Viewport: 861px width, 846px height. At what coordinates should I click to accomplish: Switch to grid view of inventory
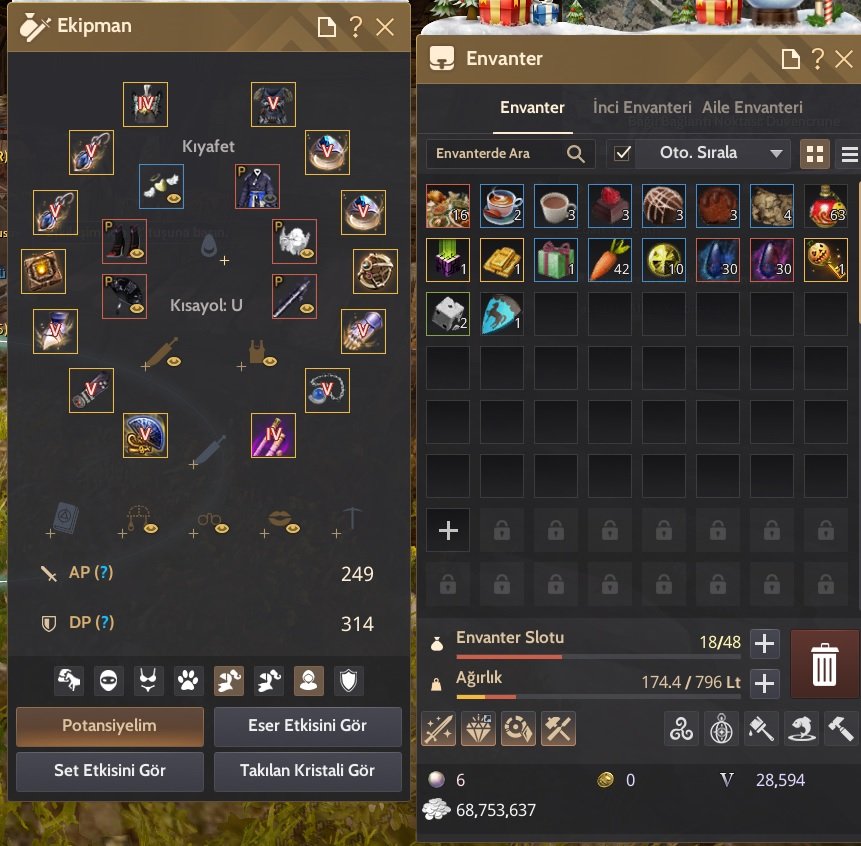pos(814,154)
